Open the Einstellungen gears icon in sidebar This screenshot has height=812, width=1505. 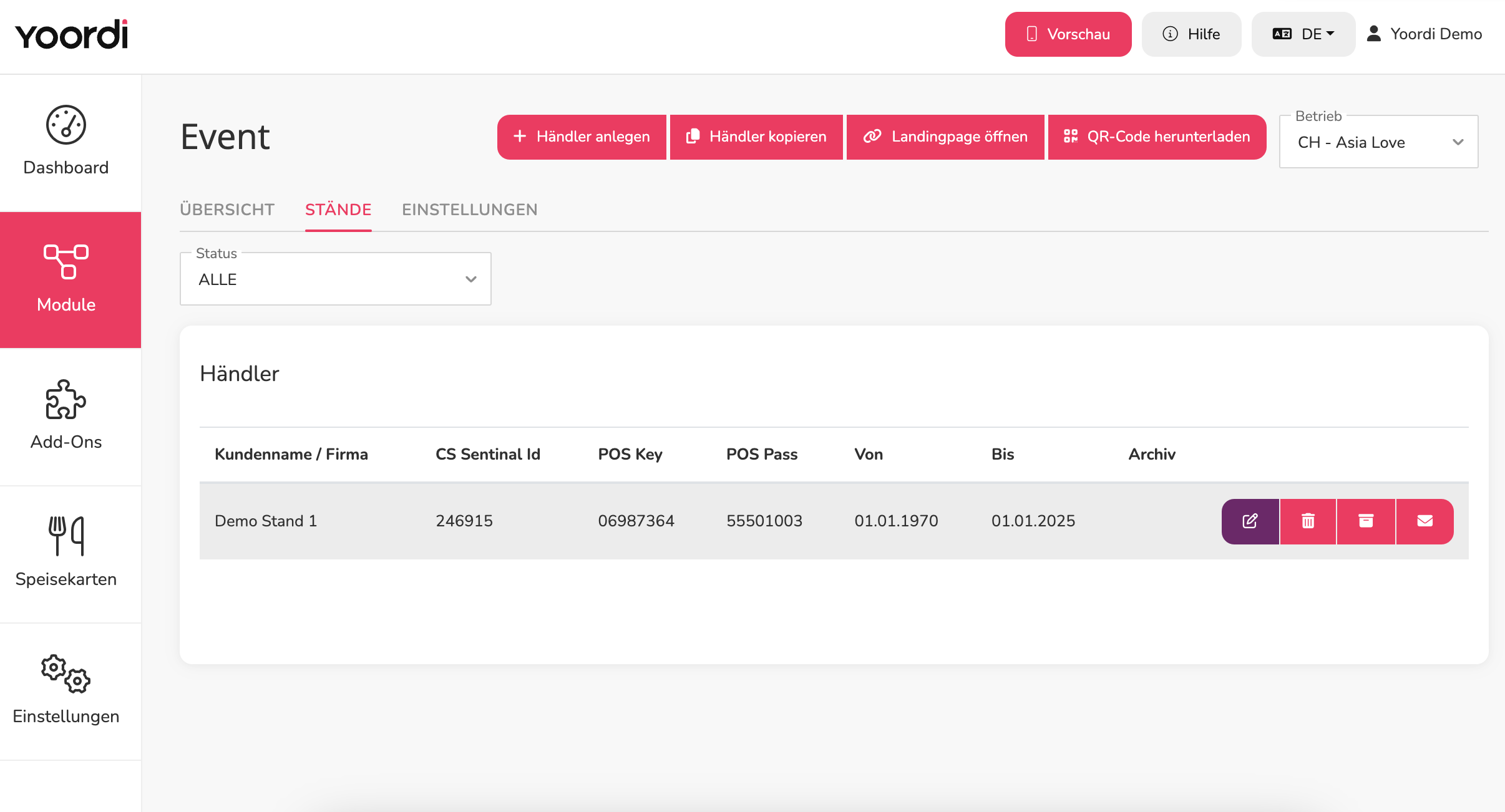[66, 674]
